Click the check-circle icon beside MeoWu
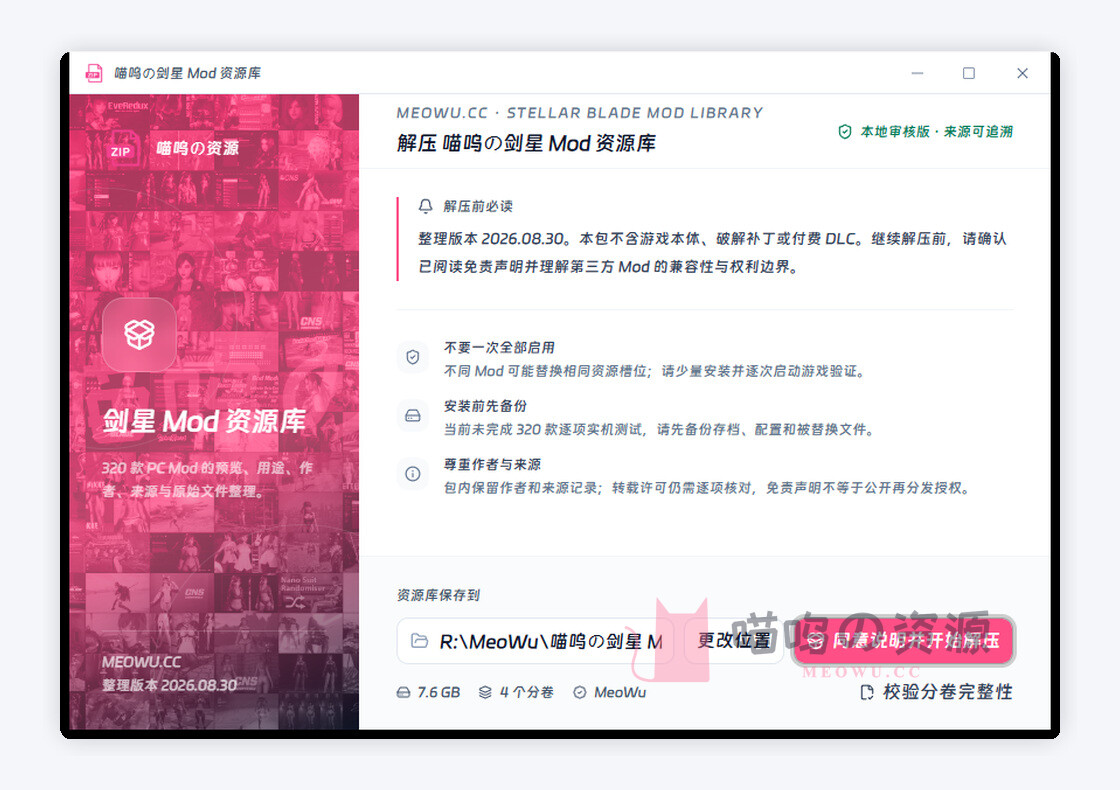The image size is (1120, 790). click(x=580, y=692)
